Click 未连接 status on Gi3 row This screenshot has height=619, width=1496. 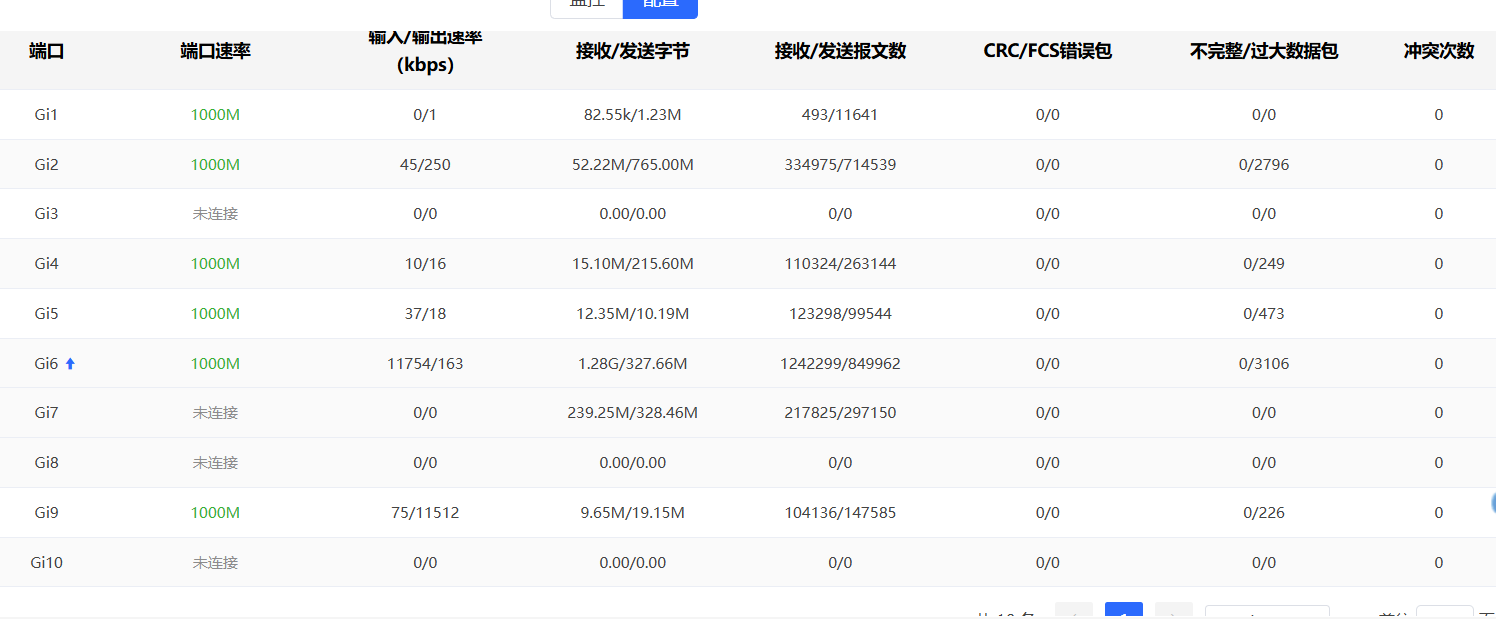pyautogui.click(x=215, y=214)
